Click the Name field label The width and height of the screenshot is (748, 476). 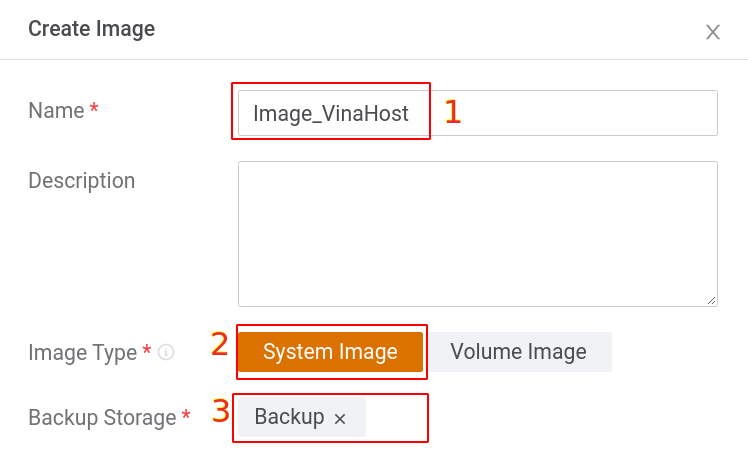click(x=56, y=110)
